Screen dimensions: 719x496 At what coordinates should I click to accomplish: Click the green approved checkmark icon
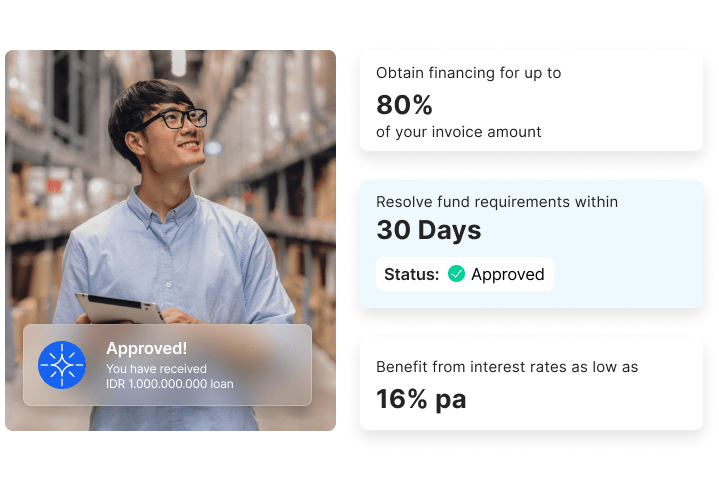[456, 274]
